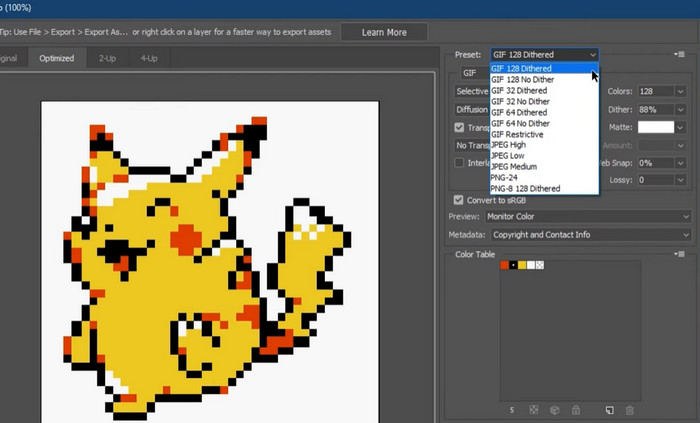Delete selected colors trash icon
This screenshot has height=423, width=700.
coord(629,410)
